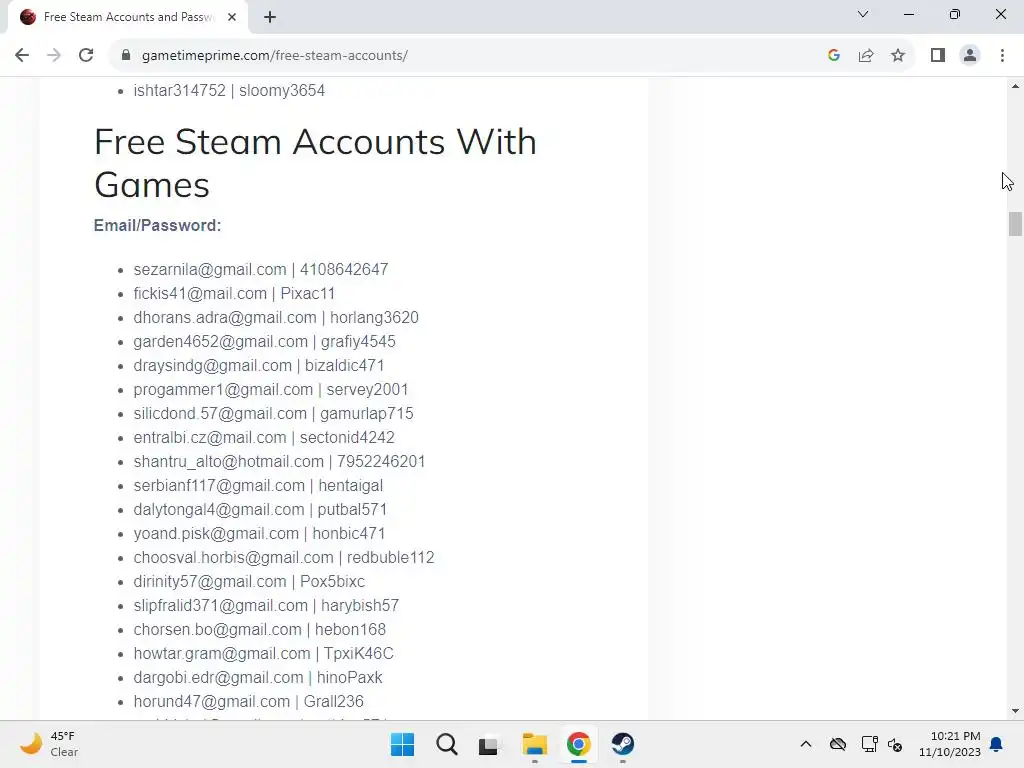The width and height of the screenshot is (1024, 768).
Task: Click the dargobi.edr@gmail.com entry
Action: point(257,678)
